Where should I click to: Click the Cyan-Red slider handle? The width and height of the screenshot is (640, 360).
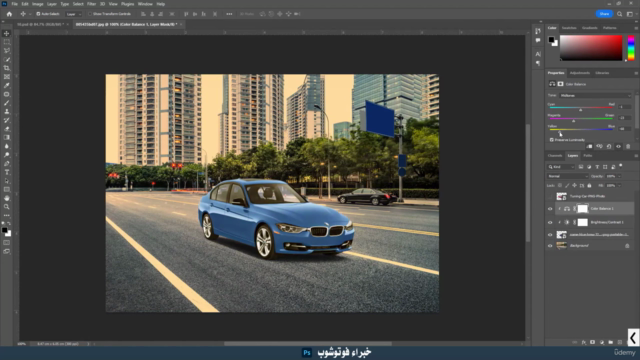[x=580, y=110]
